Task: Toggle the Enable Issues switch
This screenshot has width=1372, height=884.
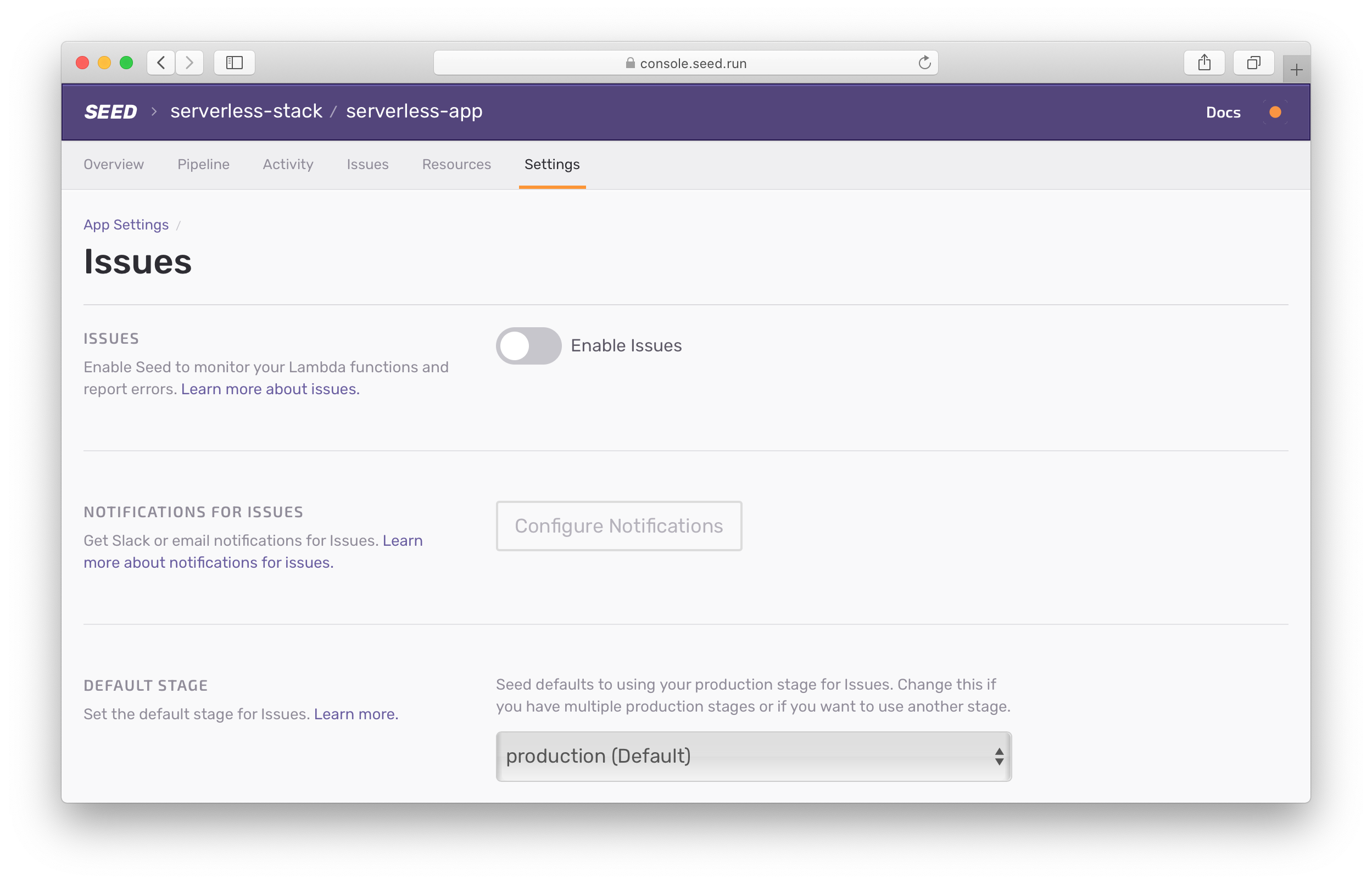Action: pyautogui.click(x=528, y=345)
